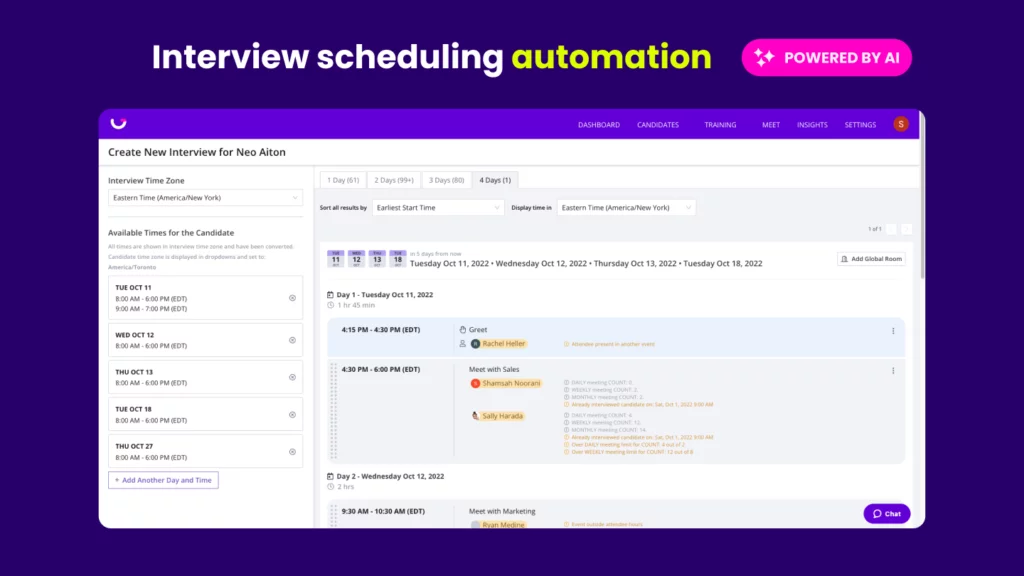Open the user avatar "S" menu
1024x576 pixels.
(x=901, y=124)
